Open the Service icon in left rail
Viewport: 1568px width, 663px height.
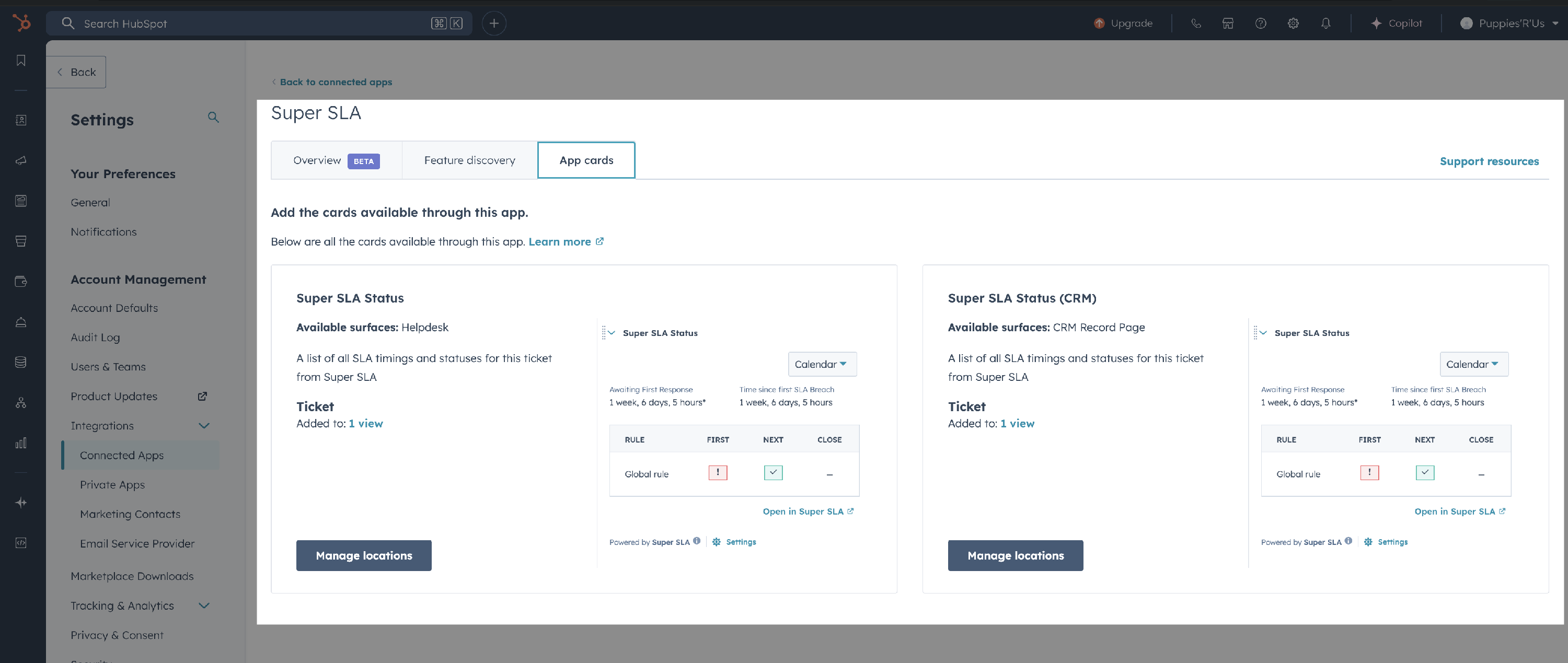point(21,322)
